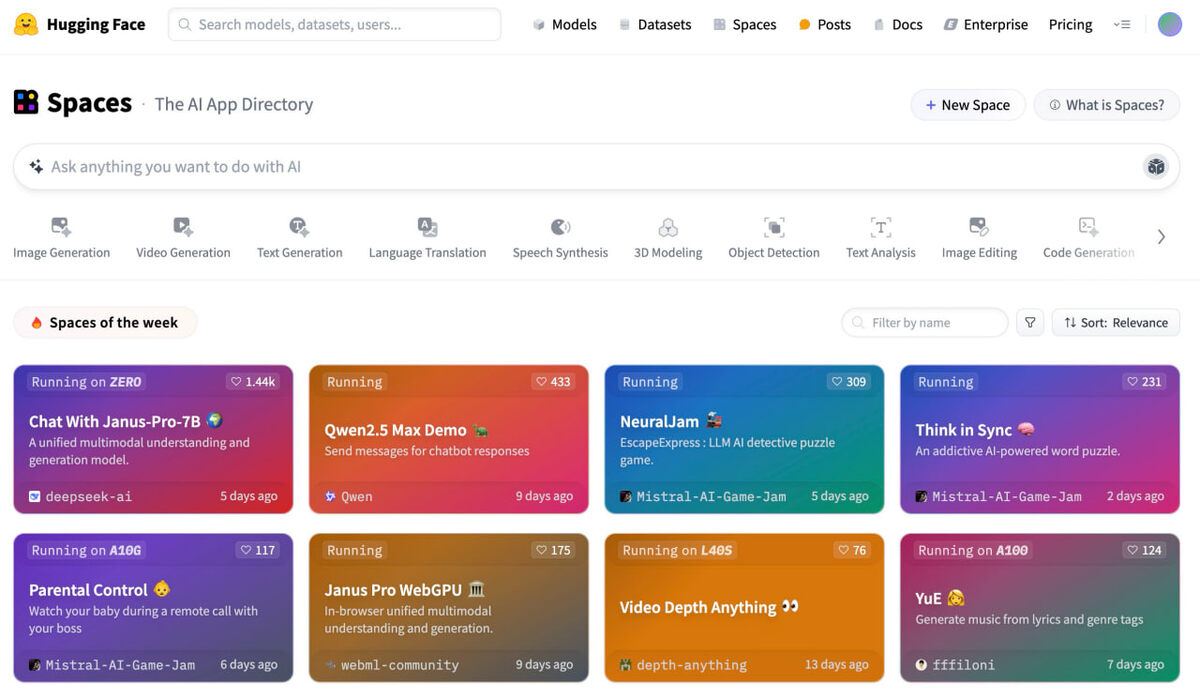Open the Chat With Janus-Pro-7B card

[x=153, y=439]
